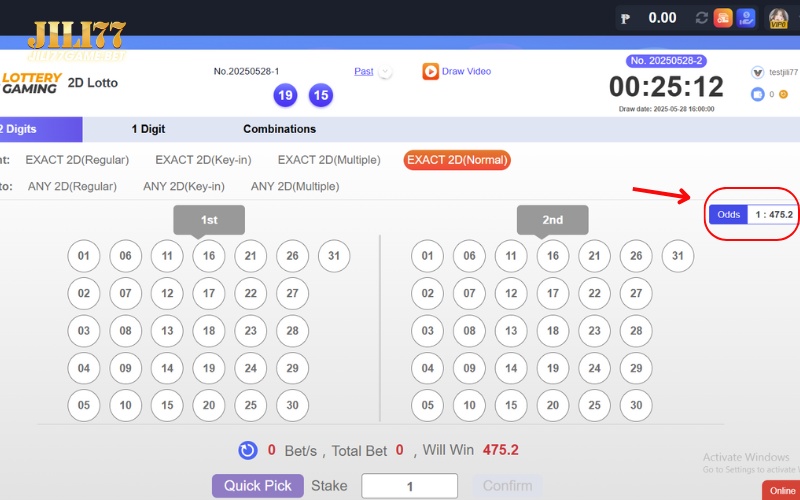800x500 pixels.
Task: Click the Odds label button
Action: tap(729, 215)
